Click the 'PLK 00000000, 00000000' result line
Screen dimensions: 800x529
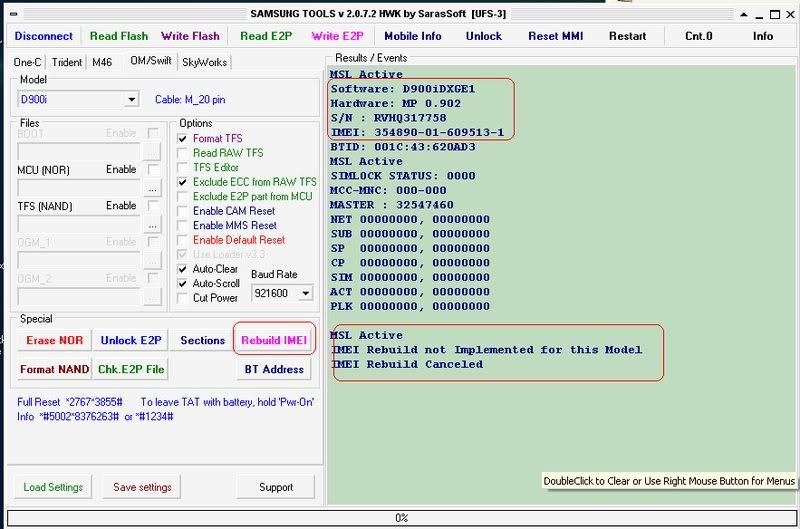pos(410,307)
